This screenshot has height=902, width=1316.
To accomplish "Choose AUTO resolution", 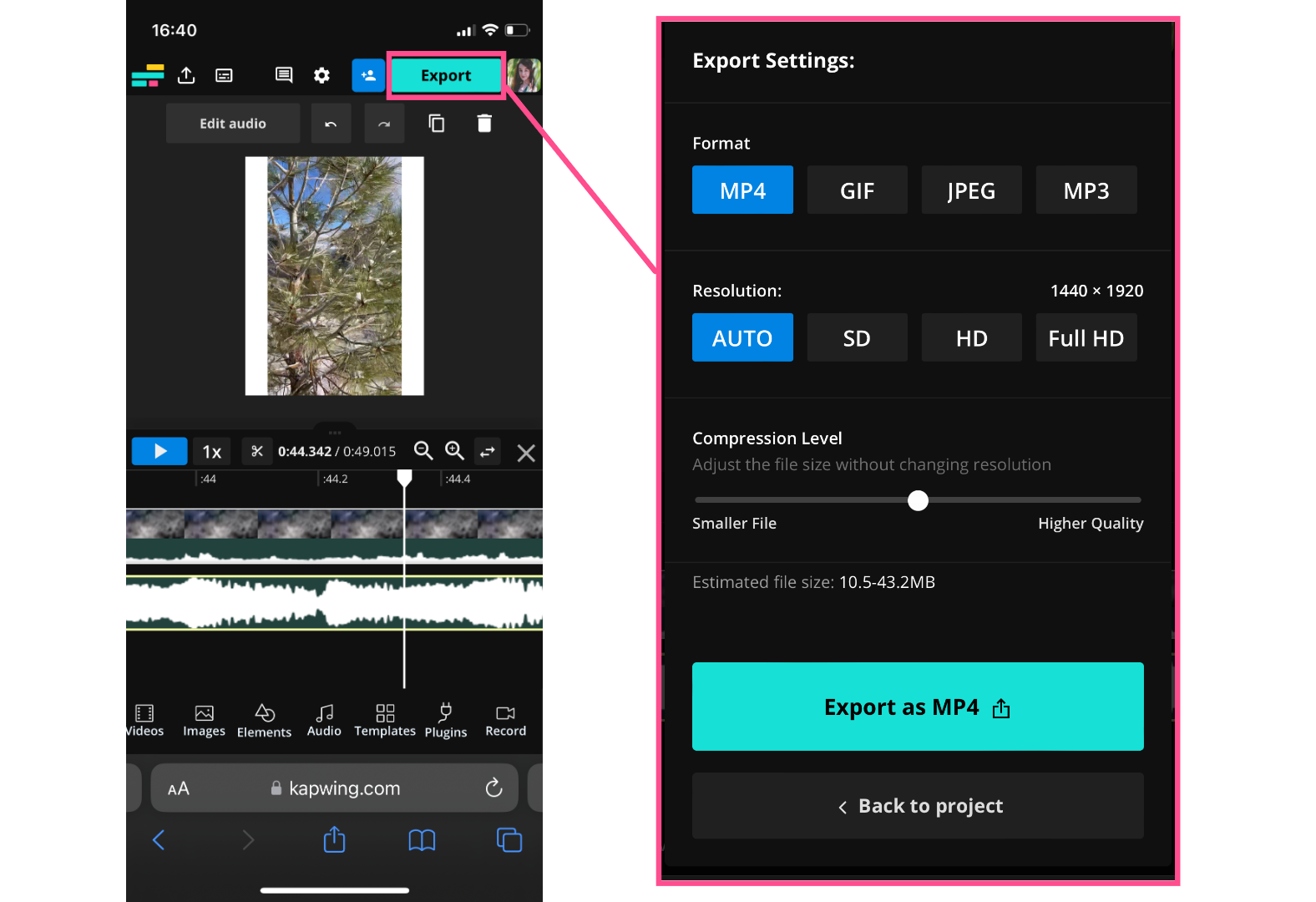I will [x=742, y=337].
